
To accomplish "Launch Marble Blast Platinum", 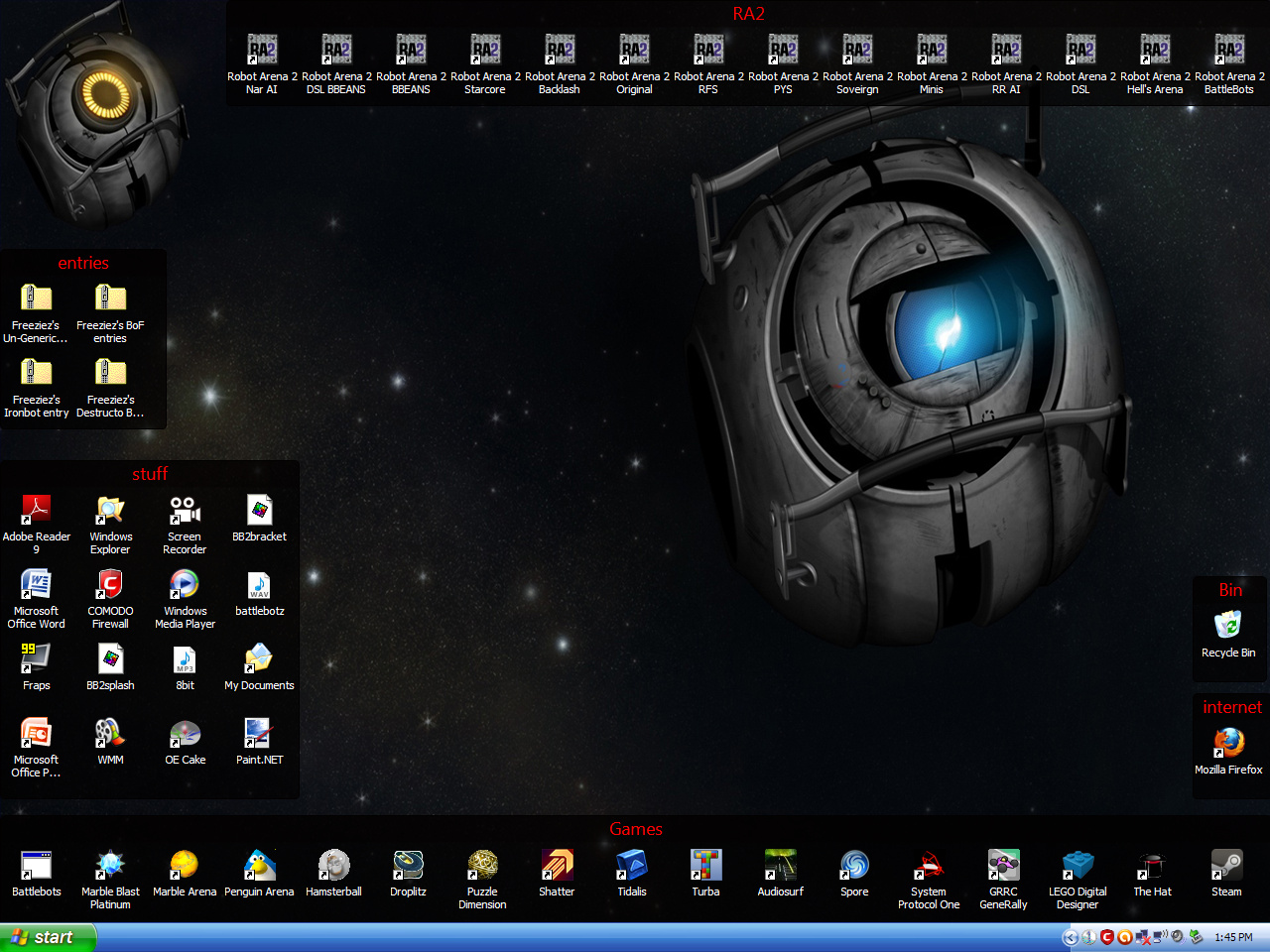I will 110,866.
